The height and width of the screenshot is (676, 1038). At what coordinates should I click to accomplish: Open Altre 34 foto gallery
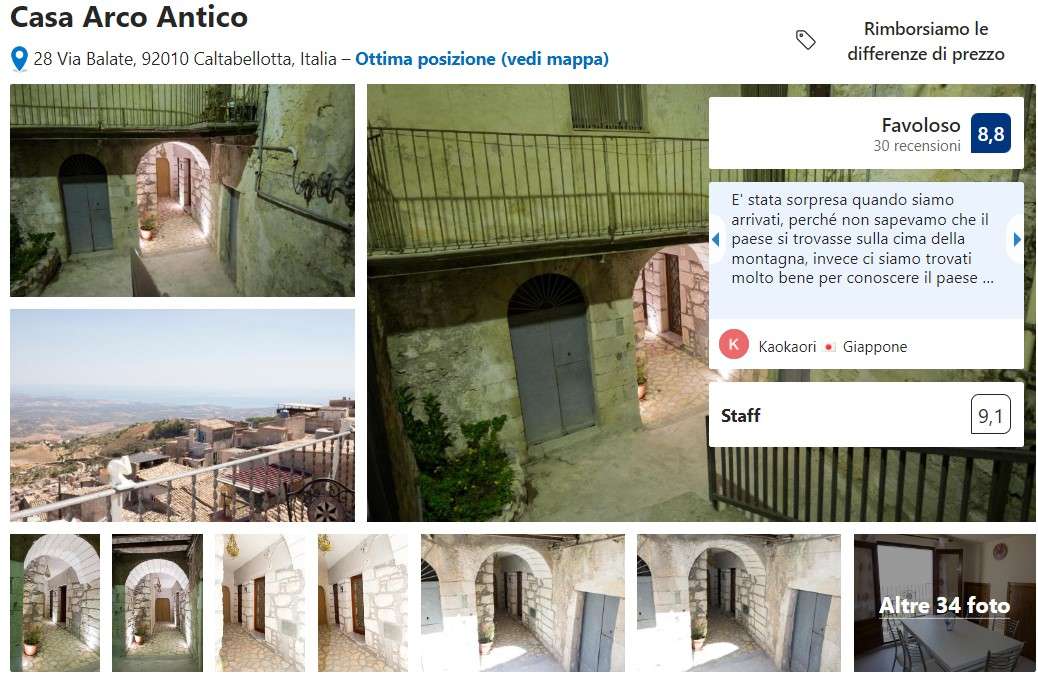point(945,603)
